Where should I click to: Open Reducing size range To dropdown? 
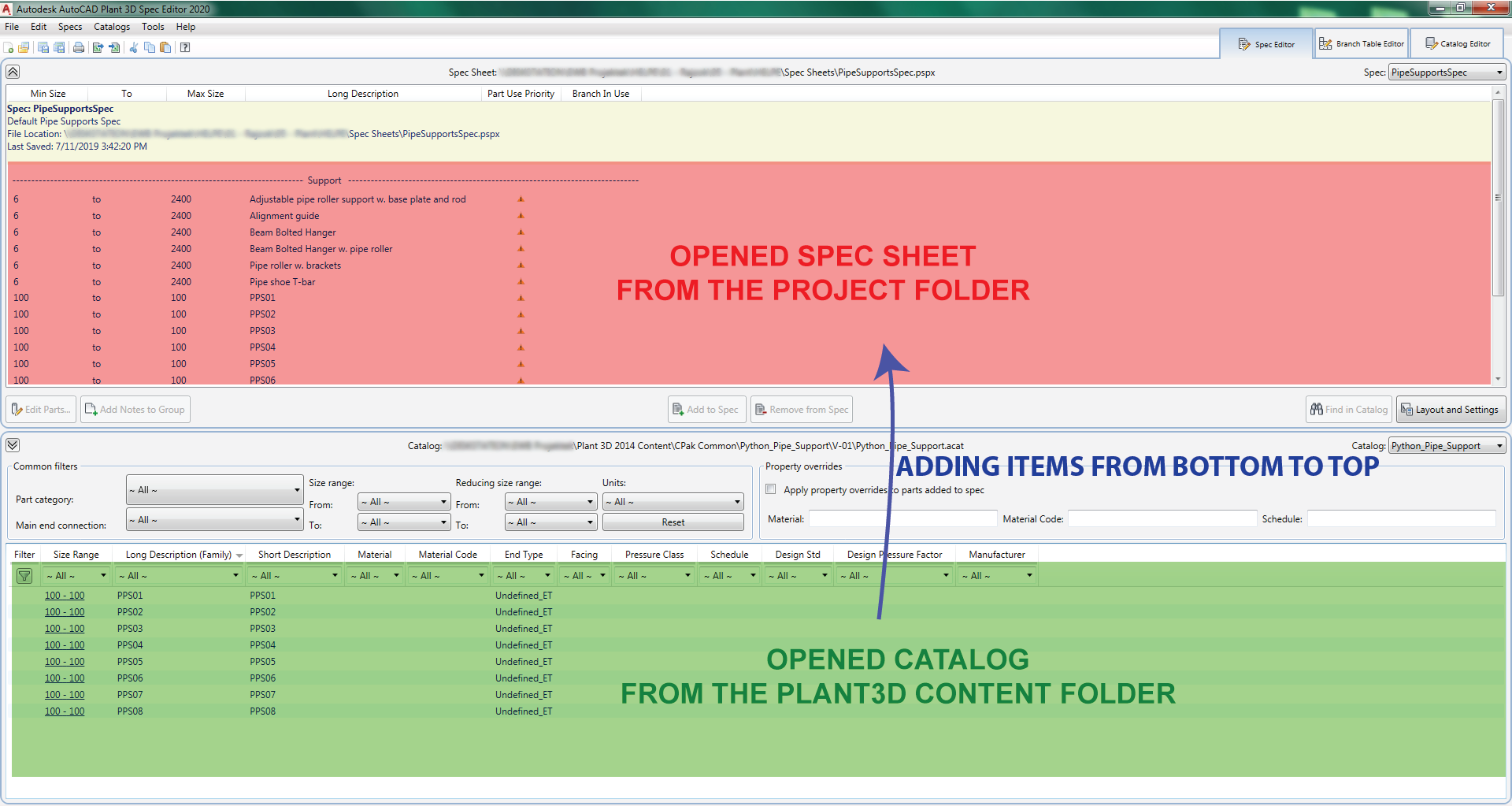(550, 522)
